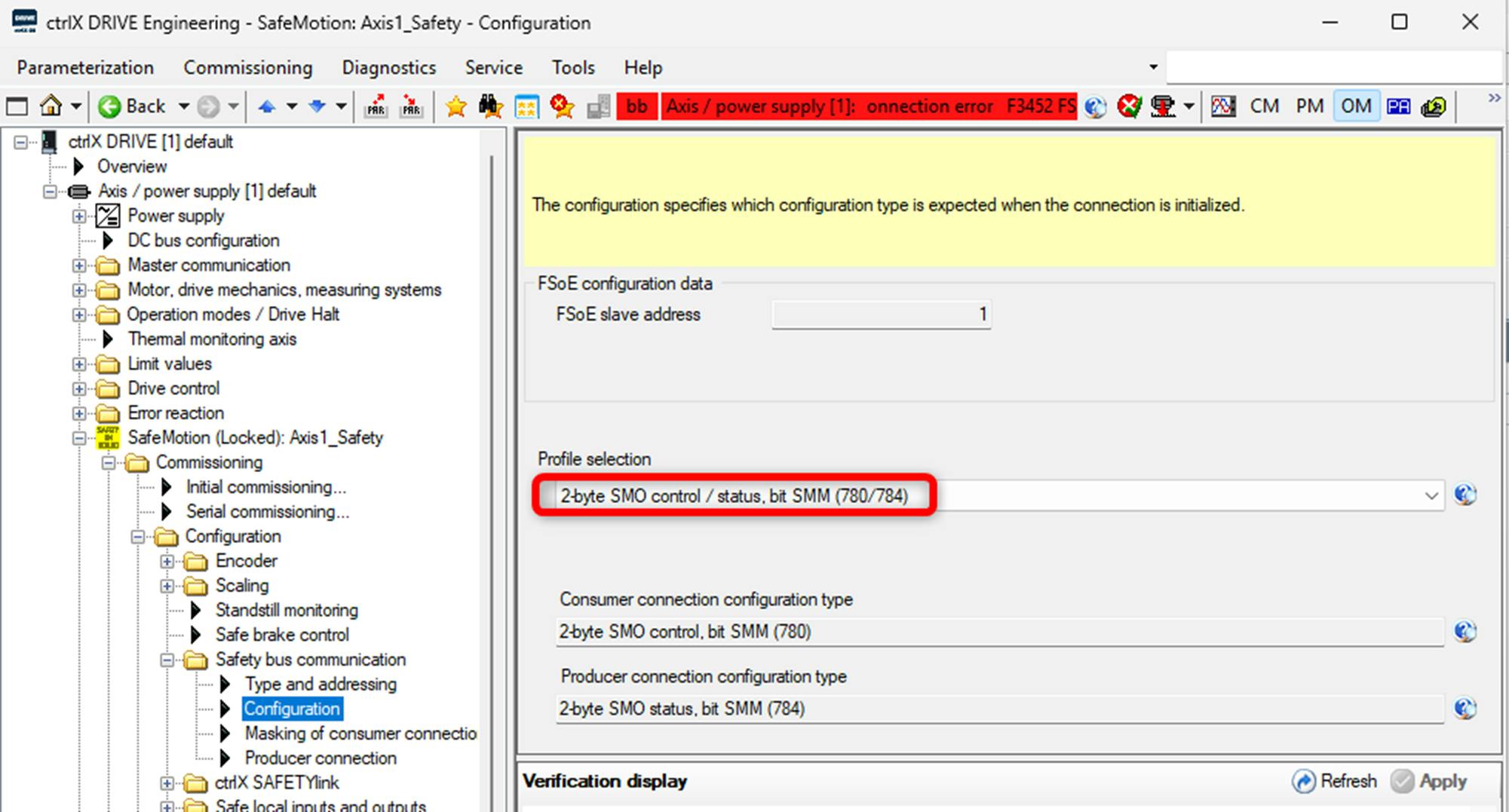
Task: Click the blue up arrow icon
Action: [266, 106]
